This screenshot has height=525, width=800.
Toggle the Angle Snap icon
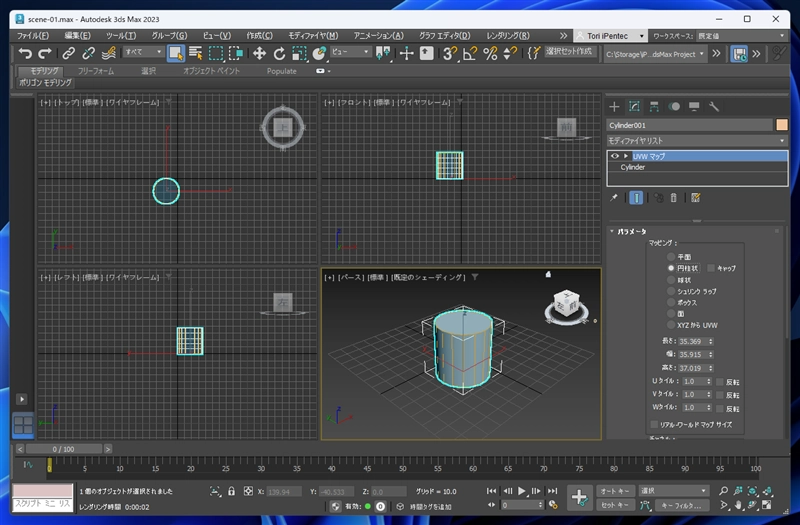click(470, 53)
